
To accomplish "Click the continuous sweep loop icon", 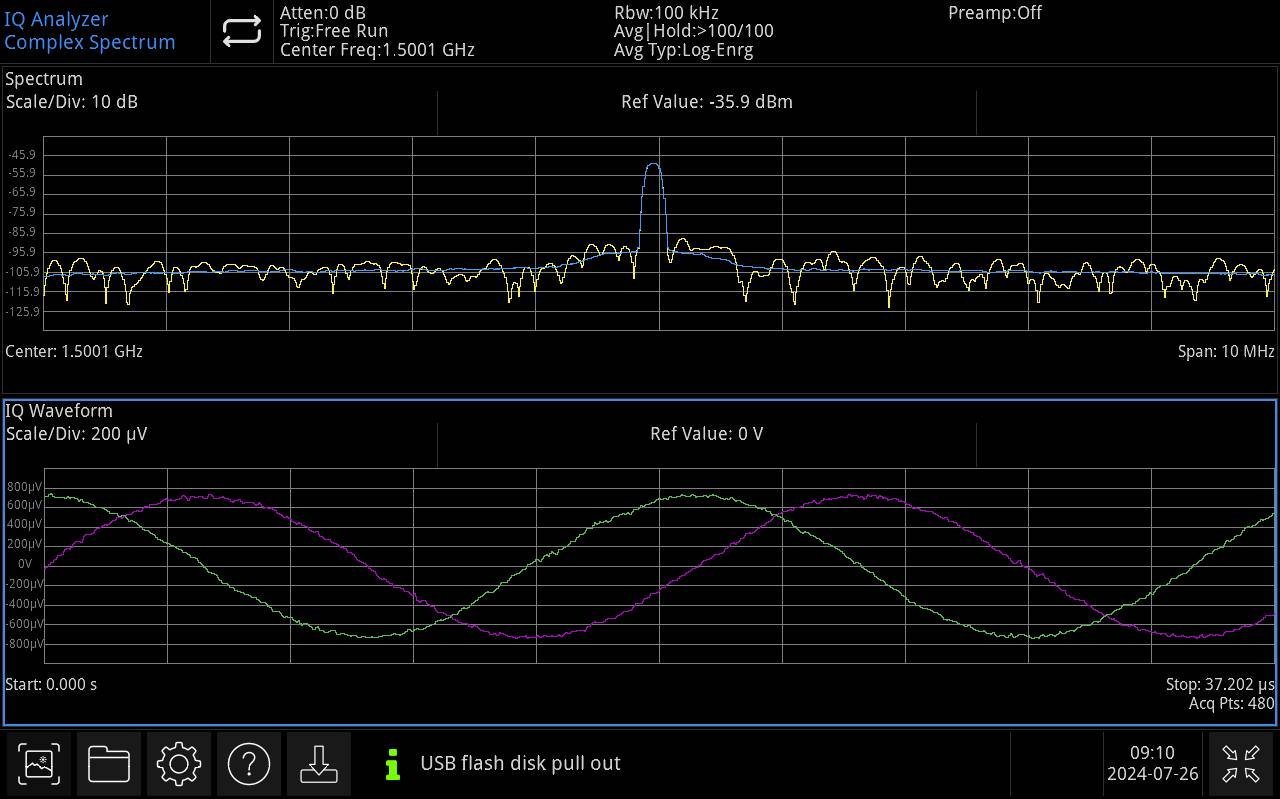I will click(x=240, y=31).
